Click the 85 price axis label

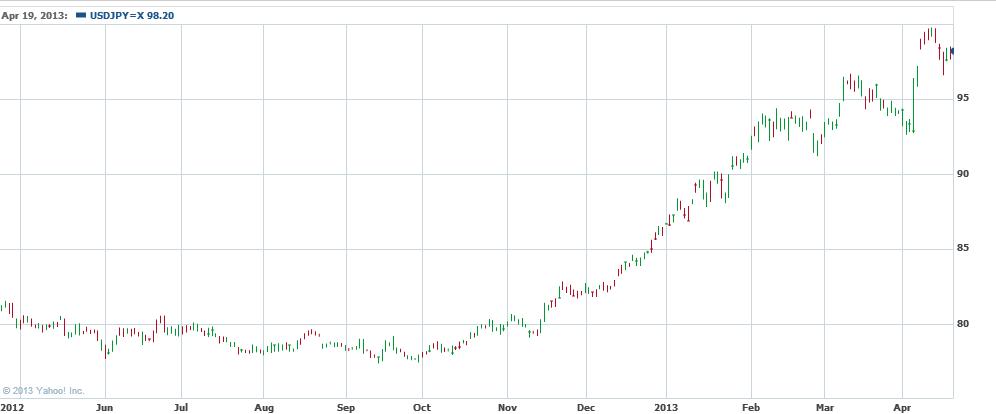[x=964, y=247]
